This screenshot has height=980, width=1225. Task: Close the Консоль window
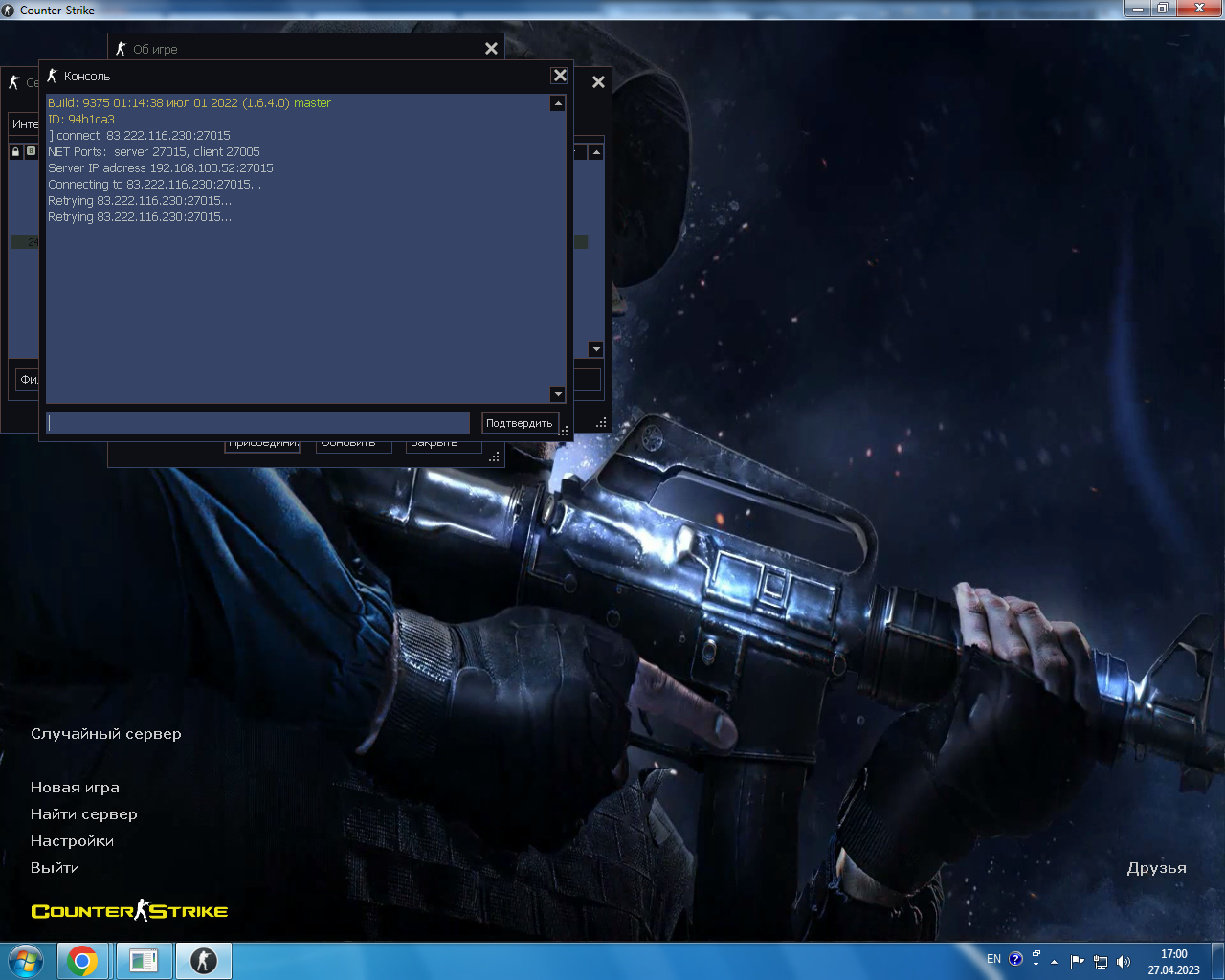560,76
